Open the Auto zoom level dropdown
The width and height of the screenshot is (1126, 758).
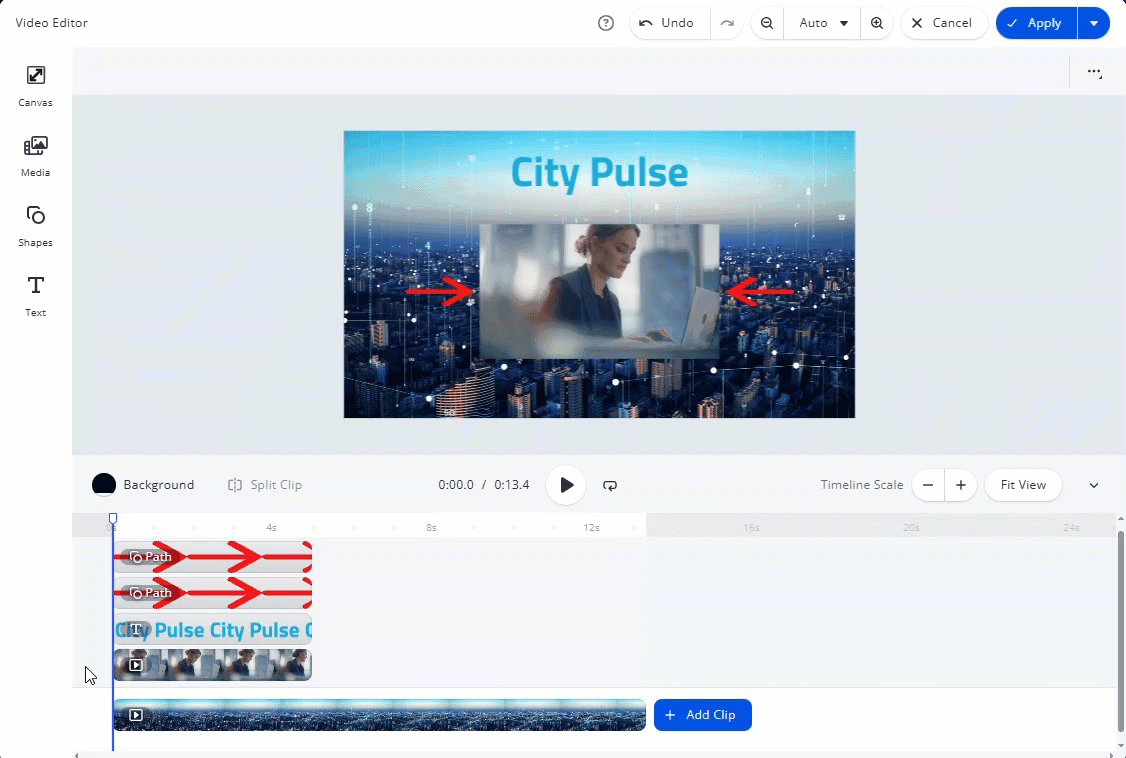coord(823,23)
